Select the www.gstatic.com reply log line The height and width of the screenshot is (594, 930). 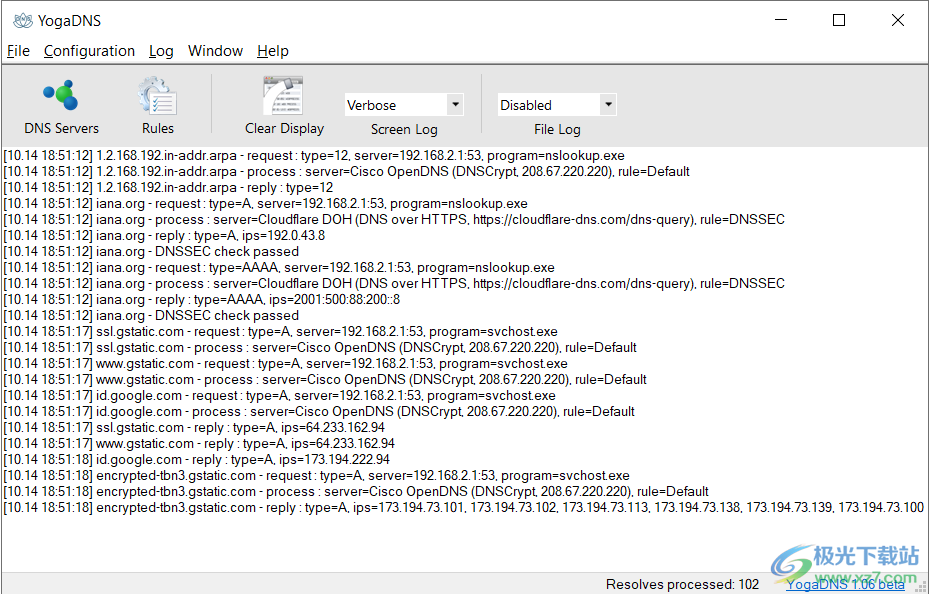click(x=199, y=444)
